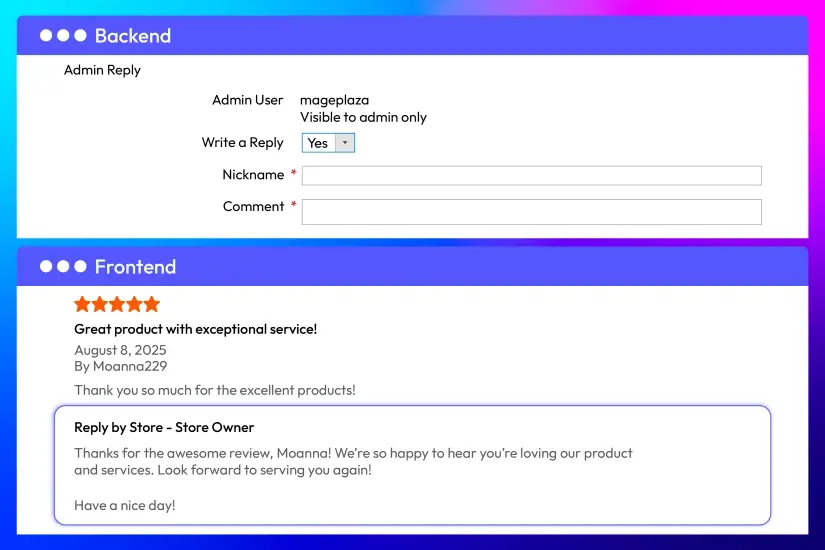Select the Backend panel title

tap(133, 36)
